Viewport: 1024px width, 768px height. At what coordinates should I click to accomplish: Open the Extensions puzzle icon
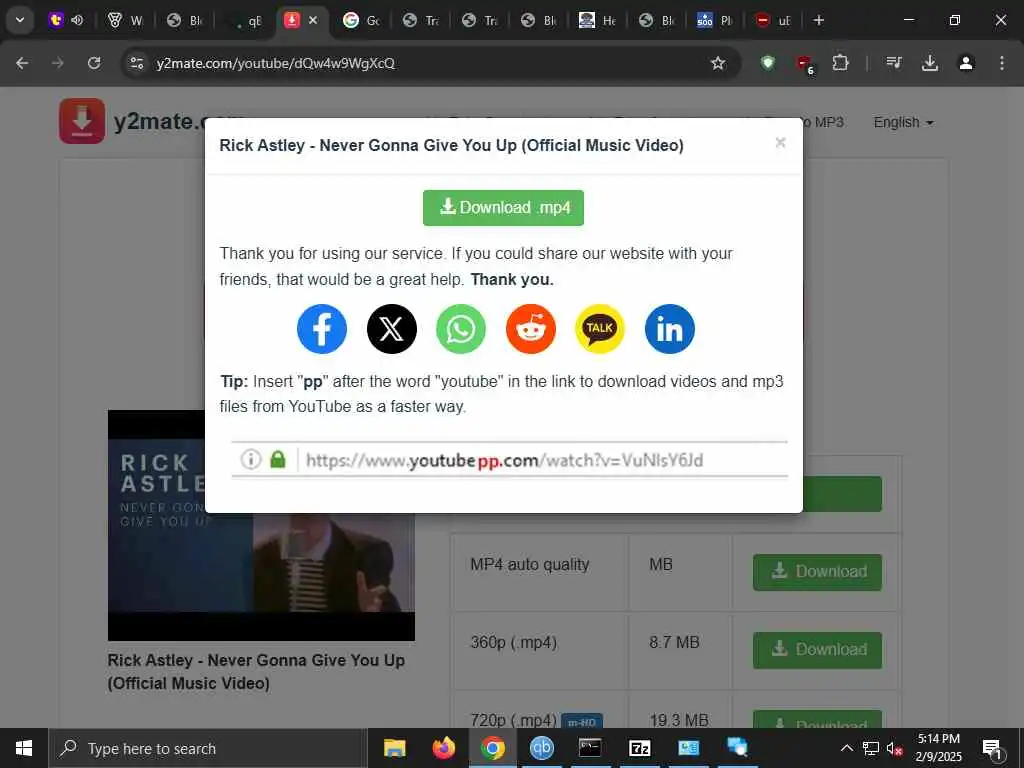pyautogui.click(x=840, y=63)
